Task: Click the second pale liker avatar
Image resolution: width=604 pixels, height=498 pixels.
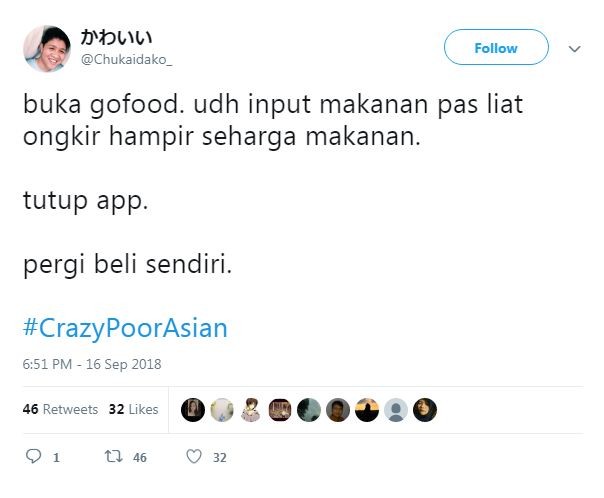Action: tap(222, 410)
